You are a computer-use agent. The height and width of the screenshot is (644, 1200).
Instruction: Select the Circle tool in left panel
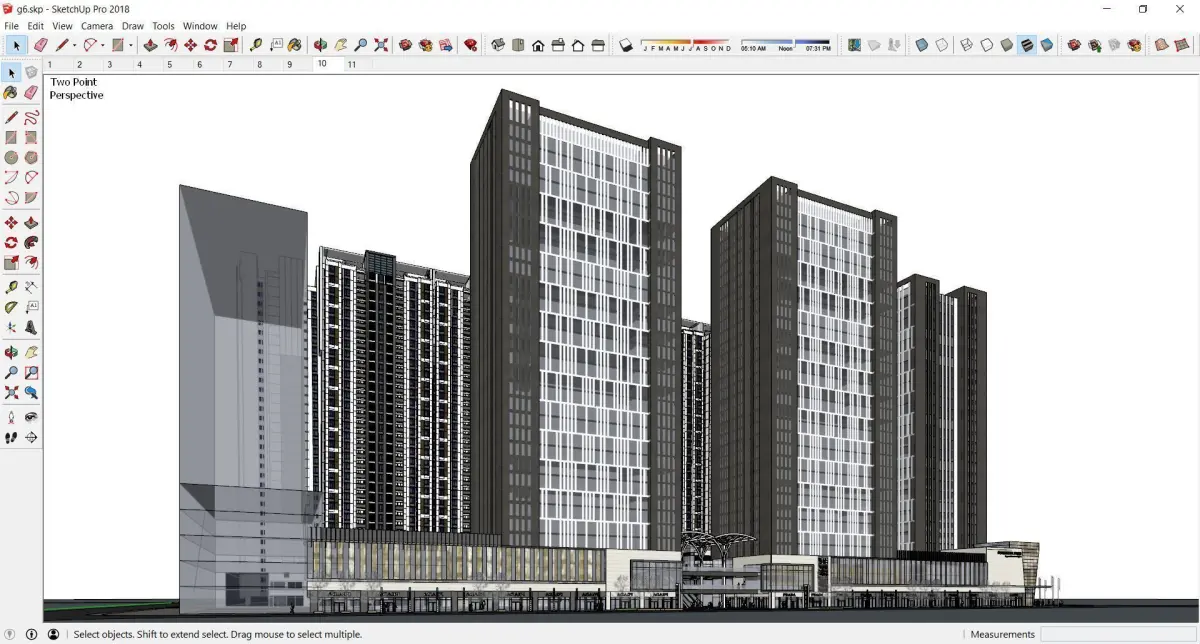point(11,157)
